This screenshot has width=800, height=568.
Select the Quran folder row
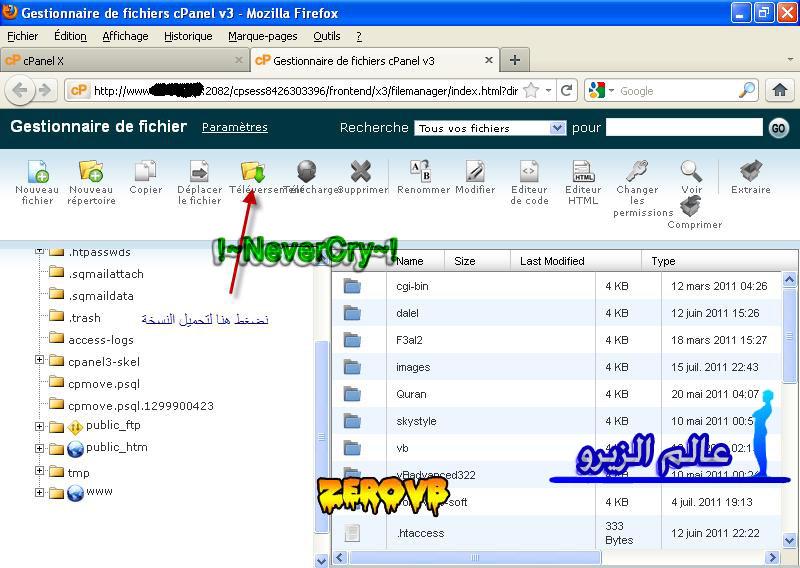556,394
